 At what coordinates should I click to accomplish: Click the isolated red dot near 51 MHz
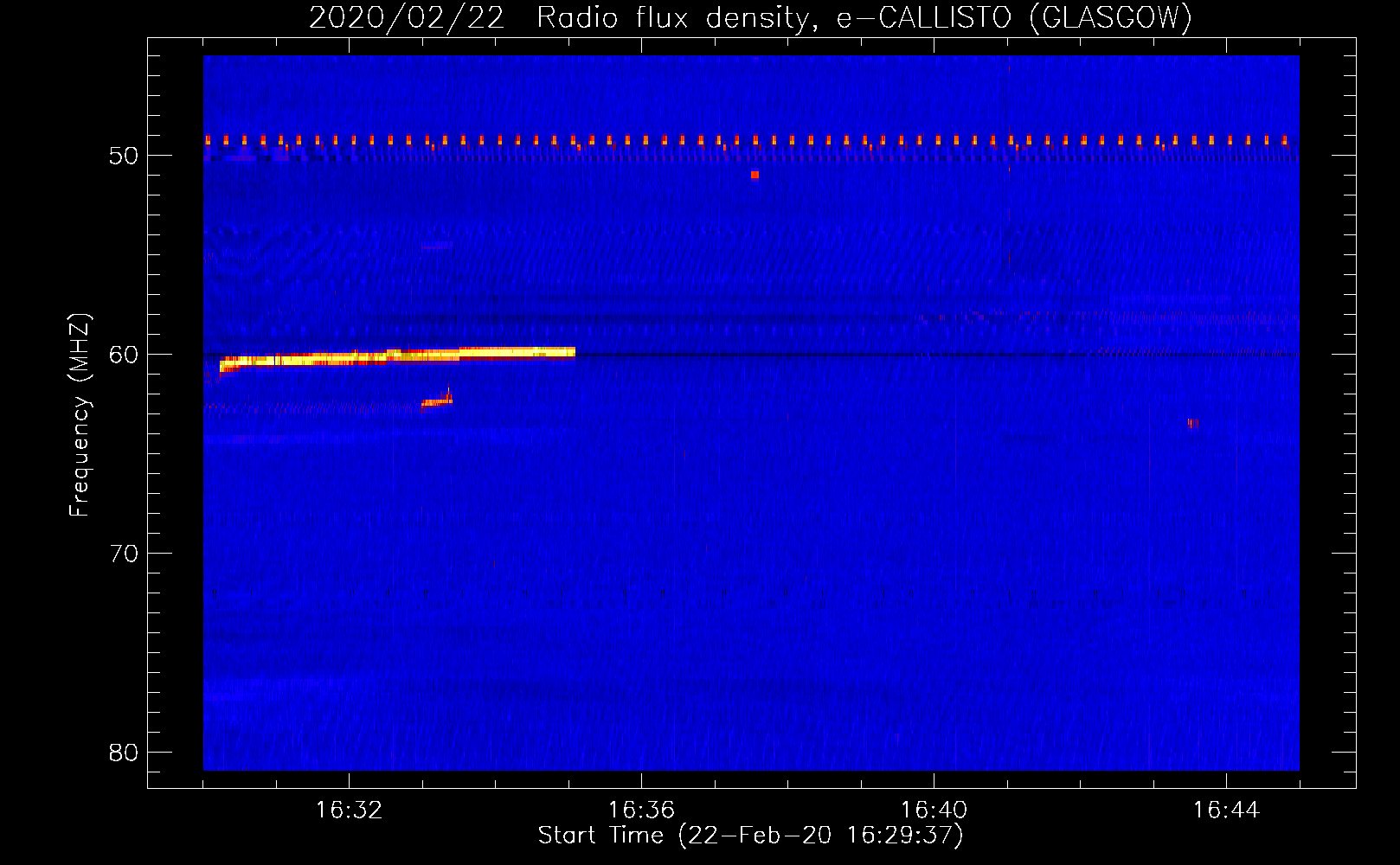[755, 175]
